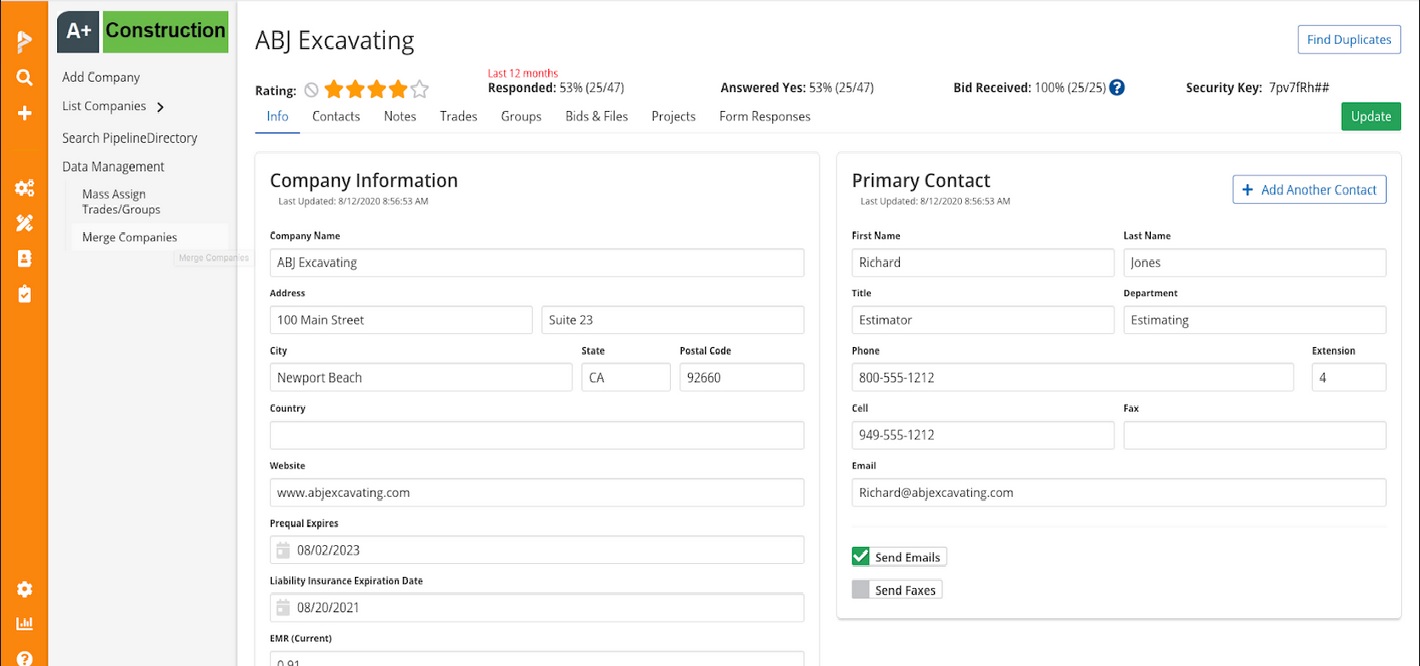1420x666 pixels.
Task: Click the Find Duplicates button
Action: click(x=1348, y=40)
